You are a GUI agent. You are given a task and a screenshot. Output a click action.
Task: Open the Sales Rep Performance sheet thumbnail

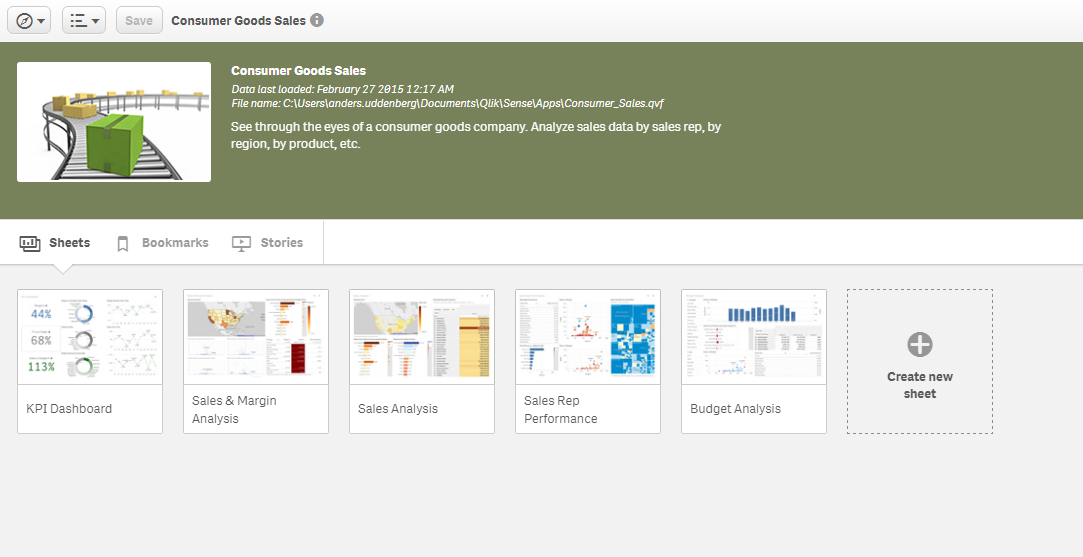coord(588,337)
